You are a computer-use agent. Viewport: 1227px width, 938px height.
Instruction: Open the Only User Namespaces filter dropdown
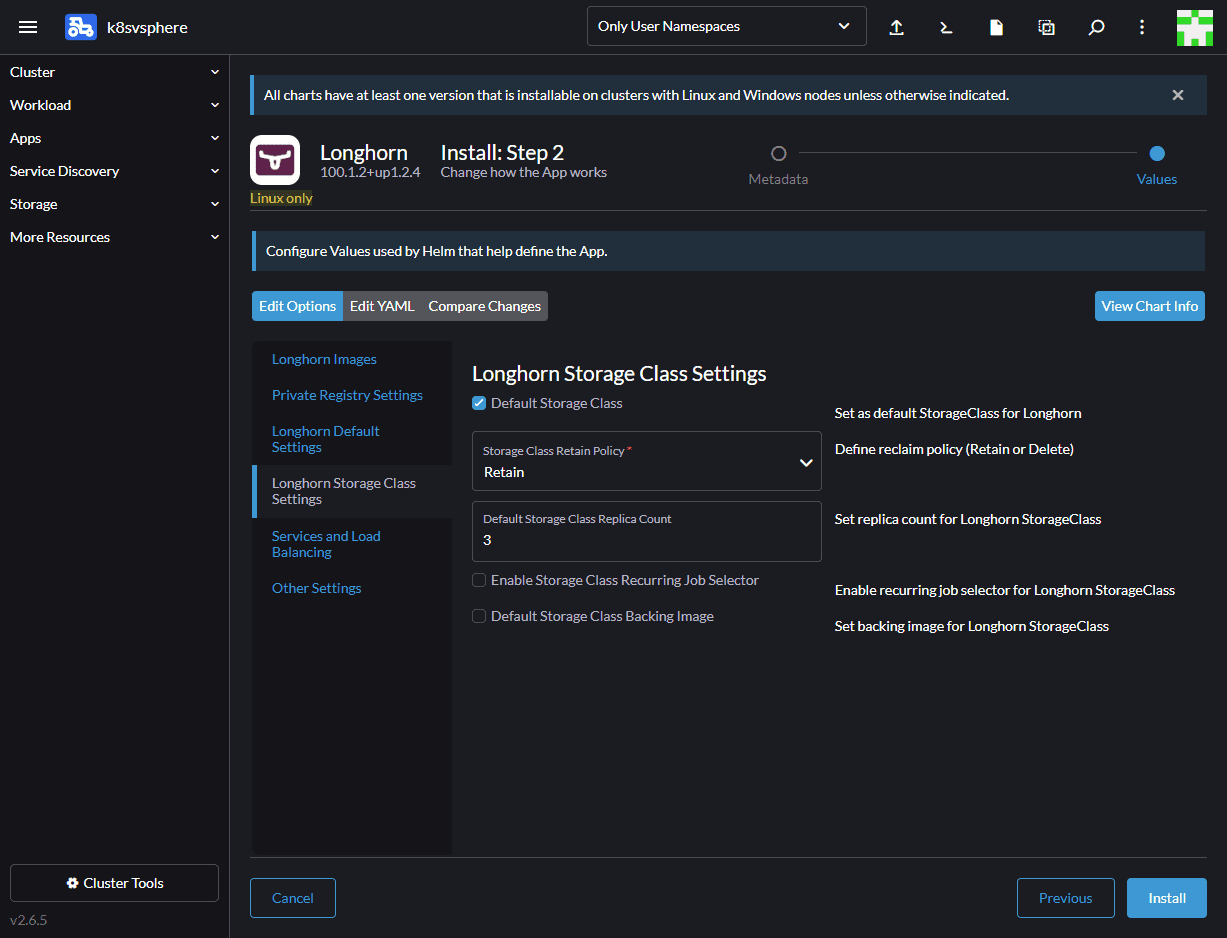(726, 27)
